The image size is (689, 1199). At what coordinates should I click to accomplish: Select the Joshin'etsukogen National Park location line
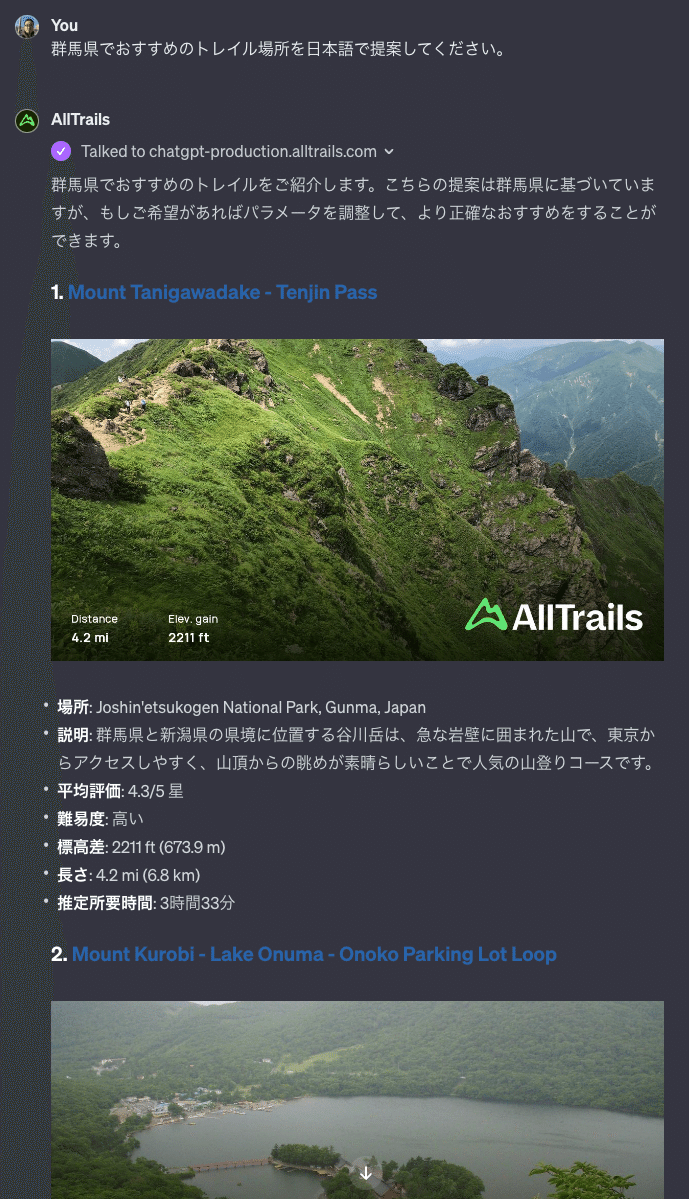coord(242,707)
